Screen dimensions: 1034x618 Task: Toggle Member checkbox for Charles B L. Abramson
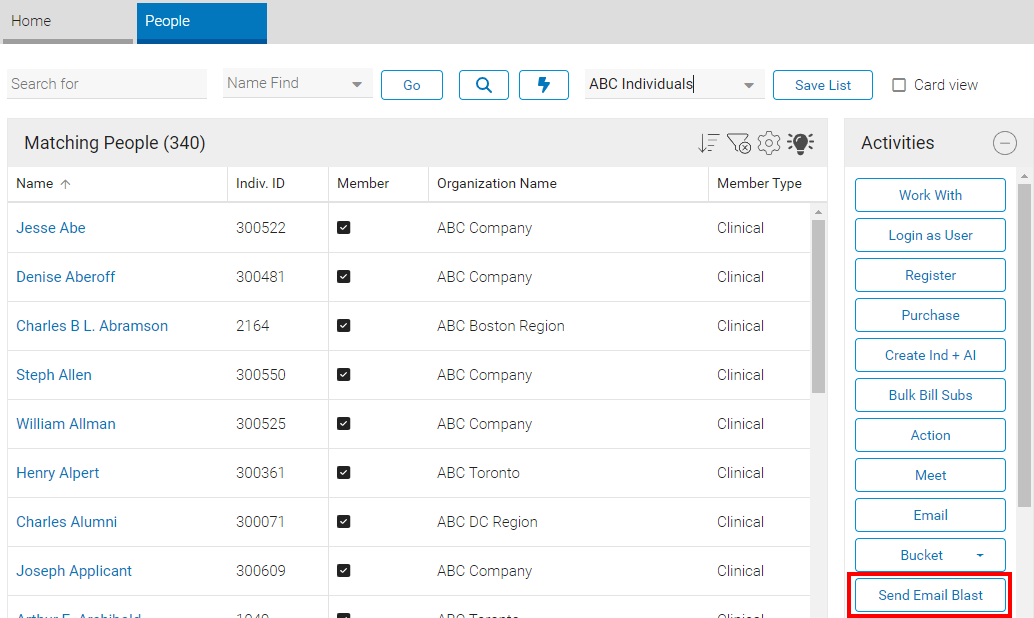pyautogui.click(x=344, y=326)
